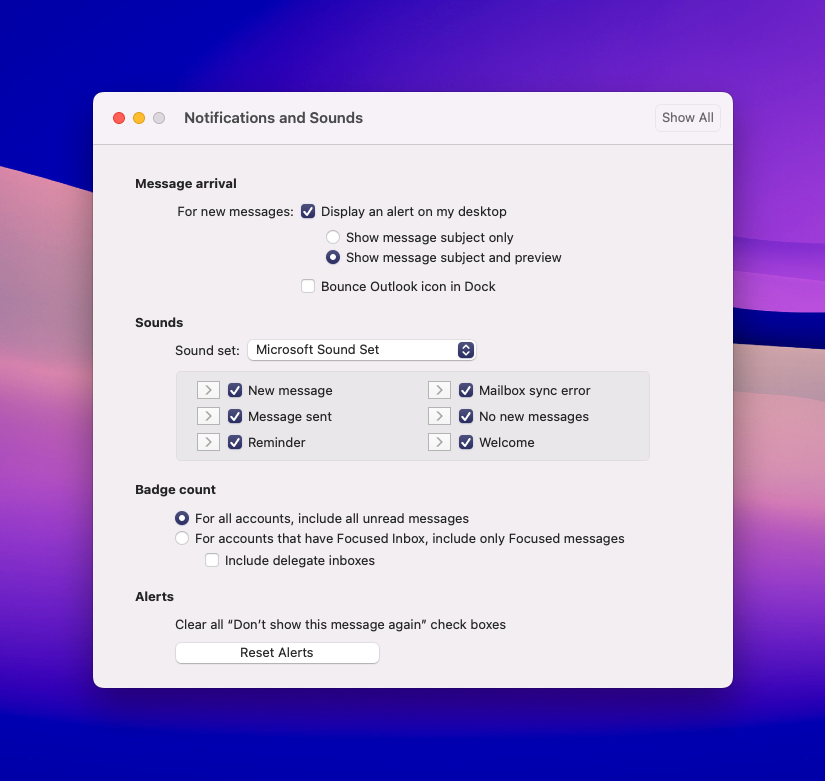Enable Bounce Outlook icon in Dock
825x781 pixels.
click(x=308, y=286)
